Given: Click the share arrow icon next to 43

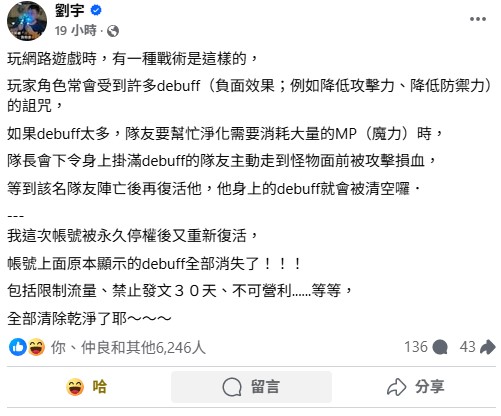Looking at the screenshot, I should click(x=487, y=347).
